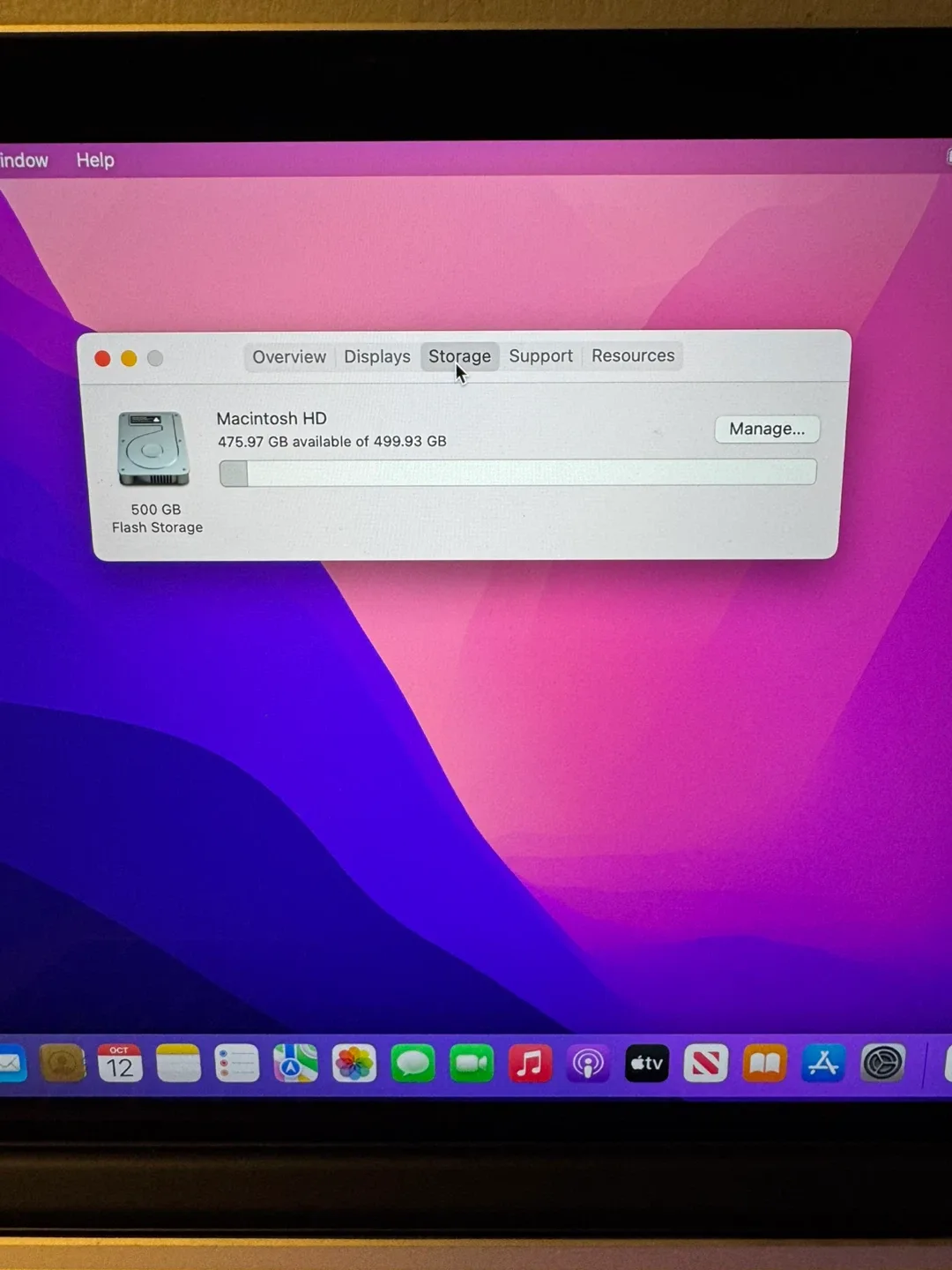Open the App Store icon
The image size is (952, 1270).
823,1064
